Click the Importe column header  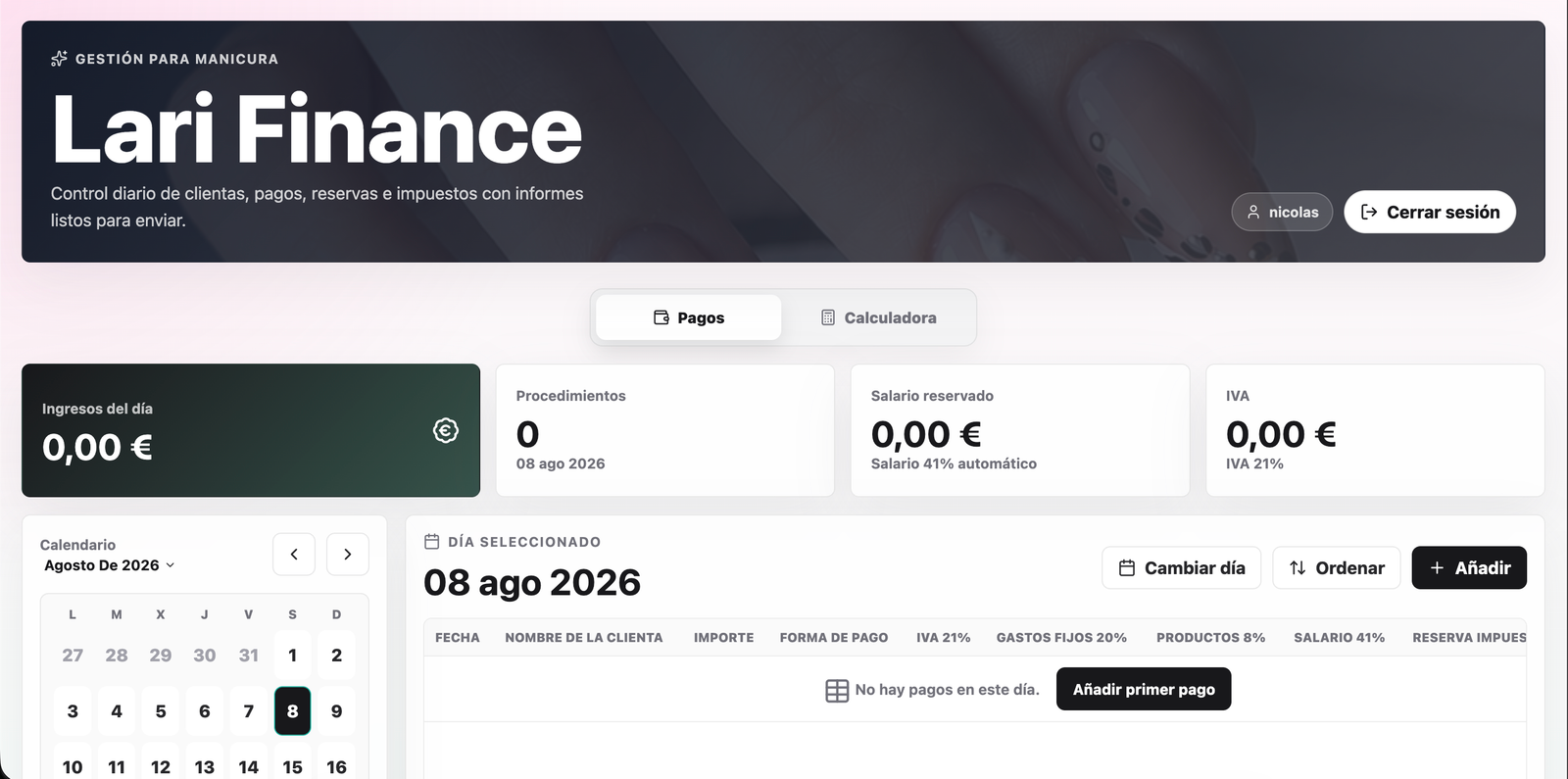tap(724, 638)
